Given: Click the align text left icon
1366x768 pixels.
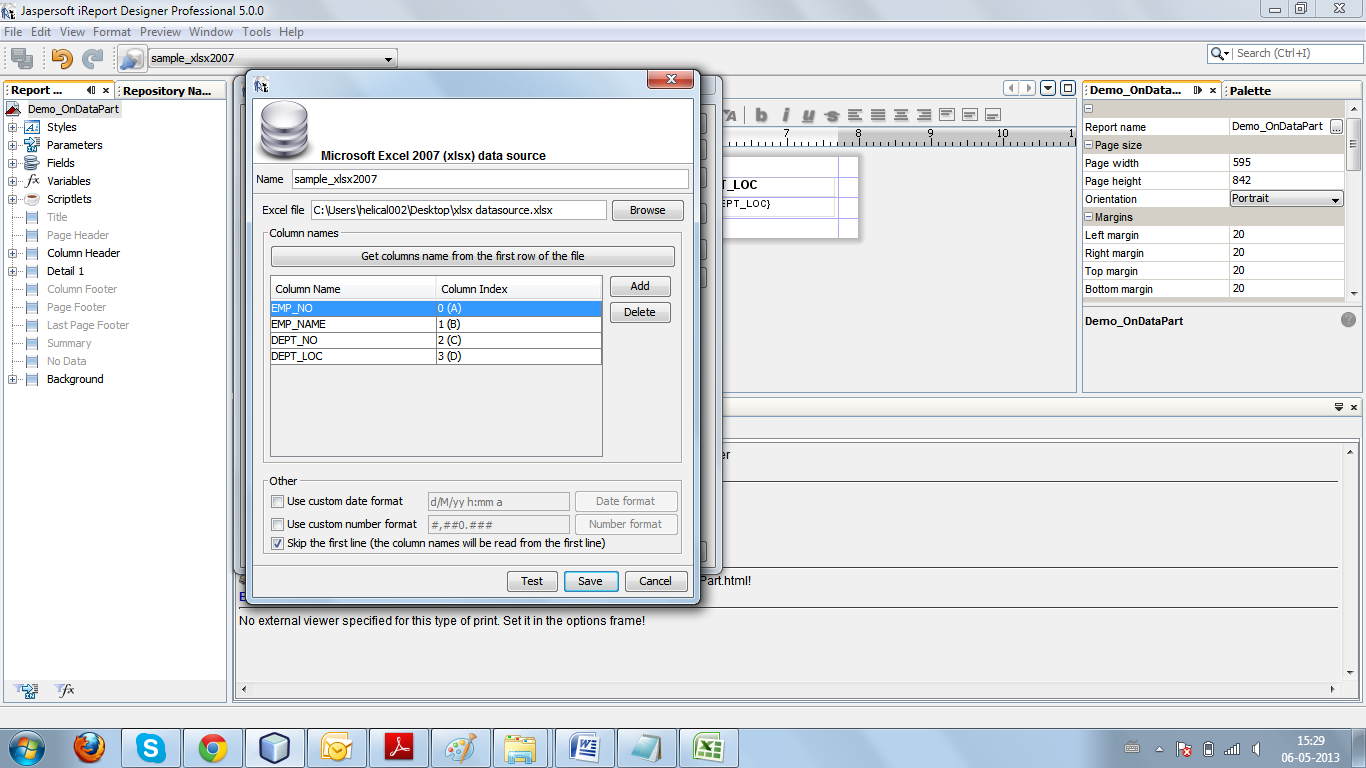Looking at the screenshot, I should (x=855, y=115).
